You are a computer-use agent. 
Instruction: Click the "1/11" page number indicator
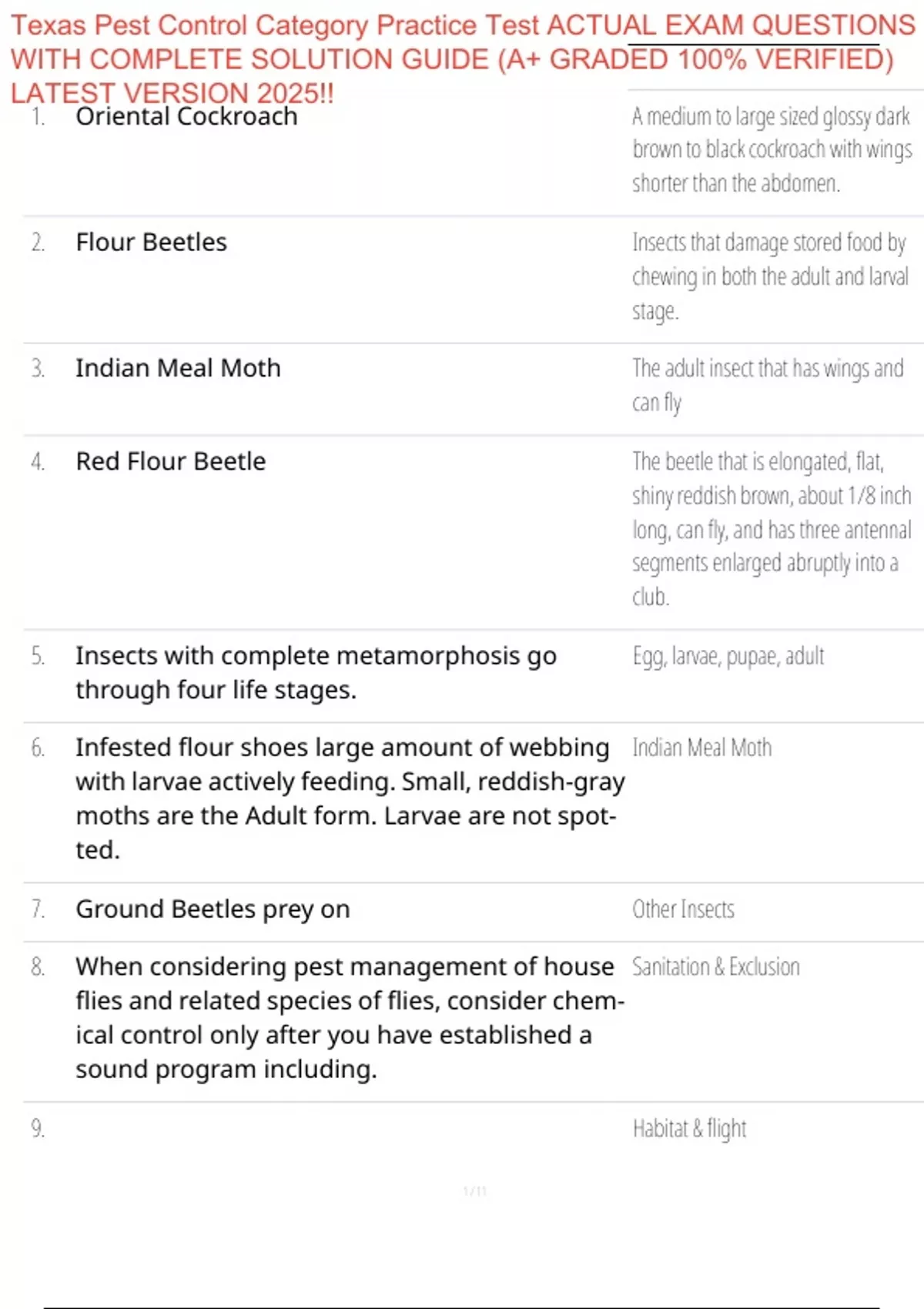(474, 1191)
